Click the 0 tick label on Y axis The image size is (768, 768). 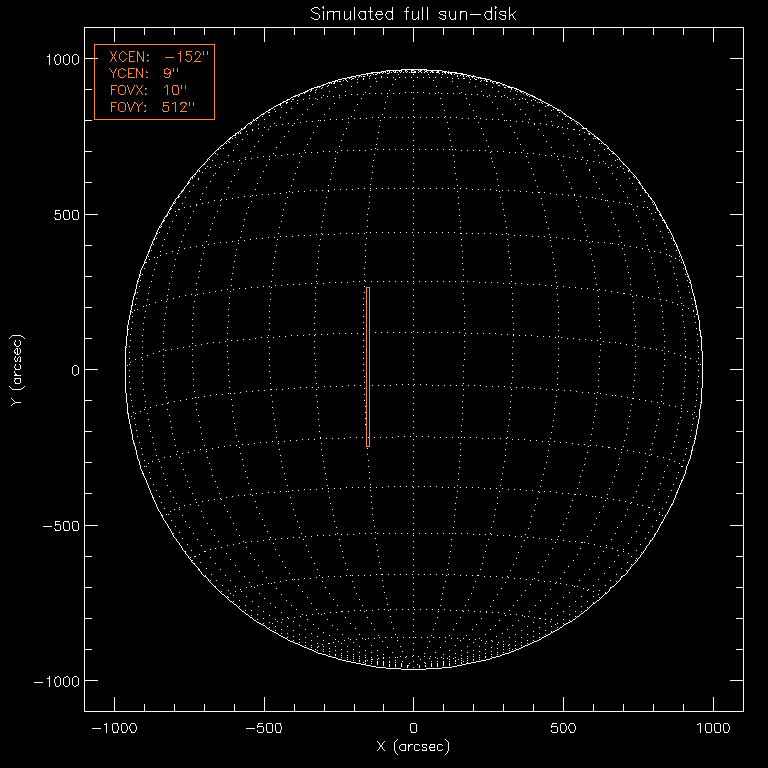[x=74, y=370]
